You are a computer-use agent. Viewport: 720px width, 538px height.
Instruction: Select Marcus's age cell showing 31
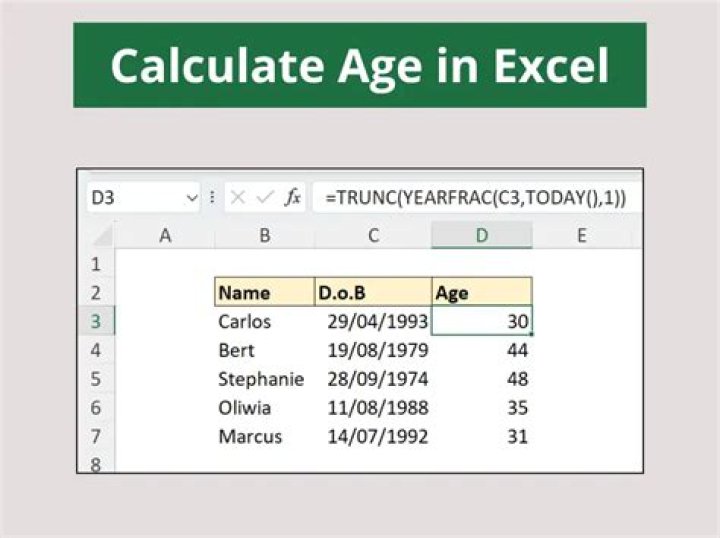[482, 436]
